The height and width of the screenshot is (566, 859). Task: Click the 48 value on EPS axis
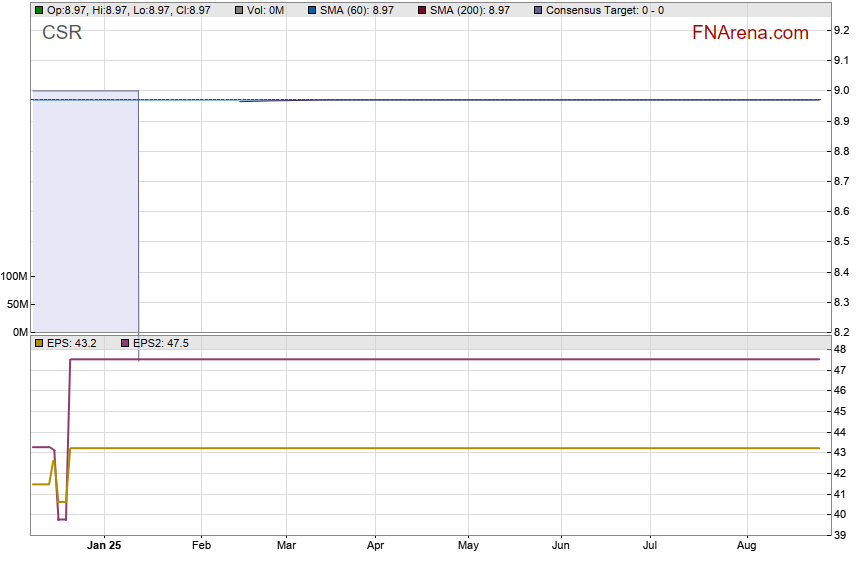point(840,349)
